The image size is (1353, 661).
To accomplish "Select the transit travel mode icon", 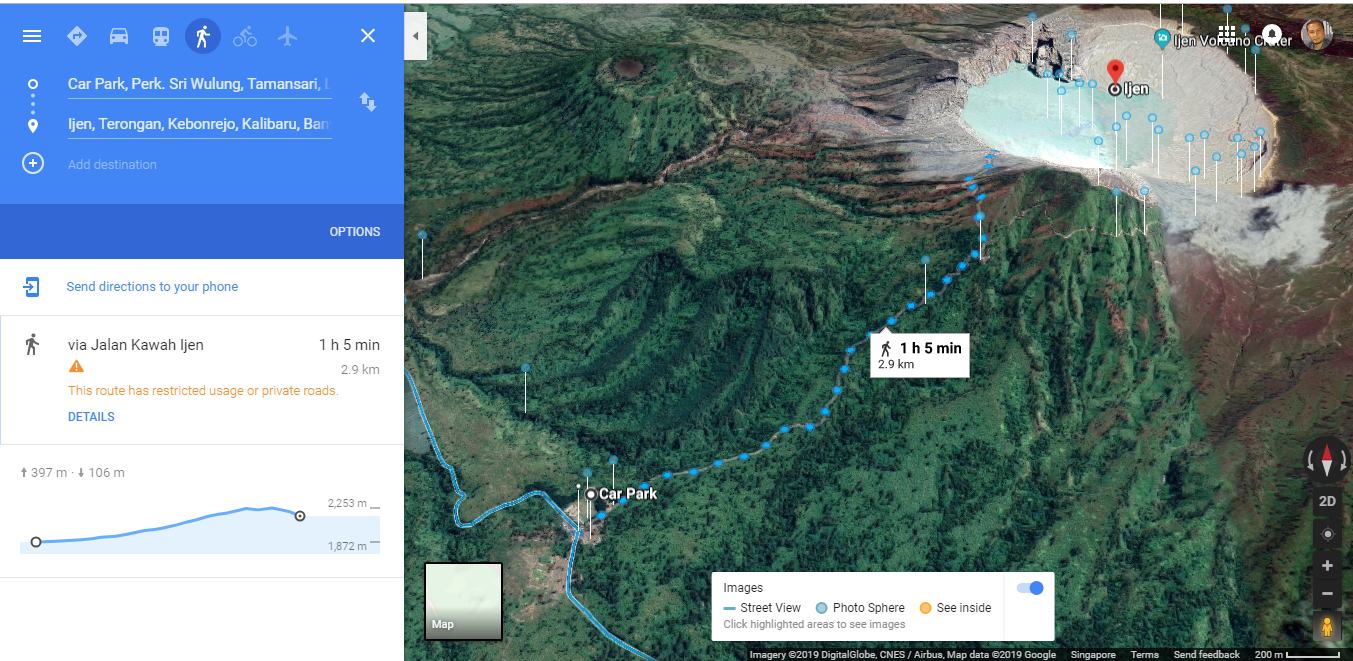I will click(x=160, y=36).
